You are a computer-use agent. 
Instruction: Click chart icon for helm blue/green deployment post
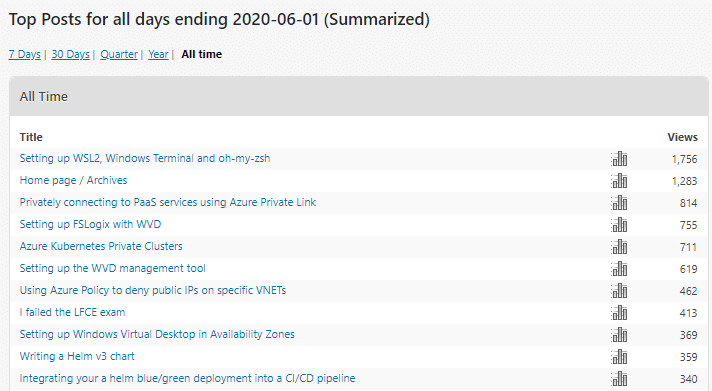coord(619,379)
